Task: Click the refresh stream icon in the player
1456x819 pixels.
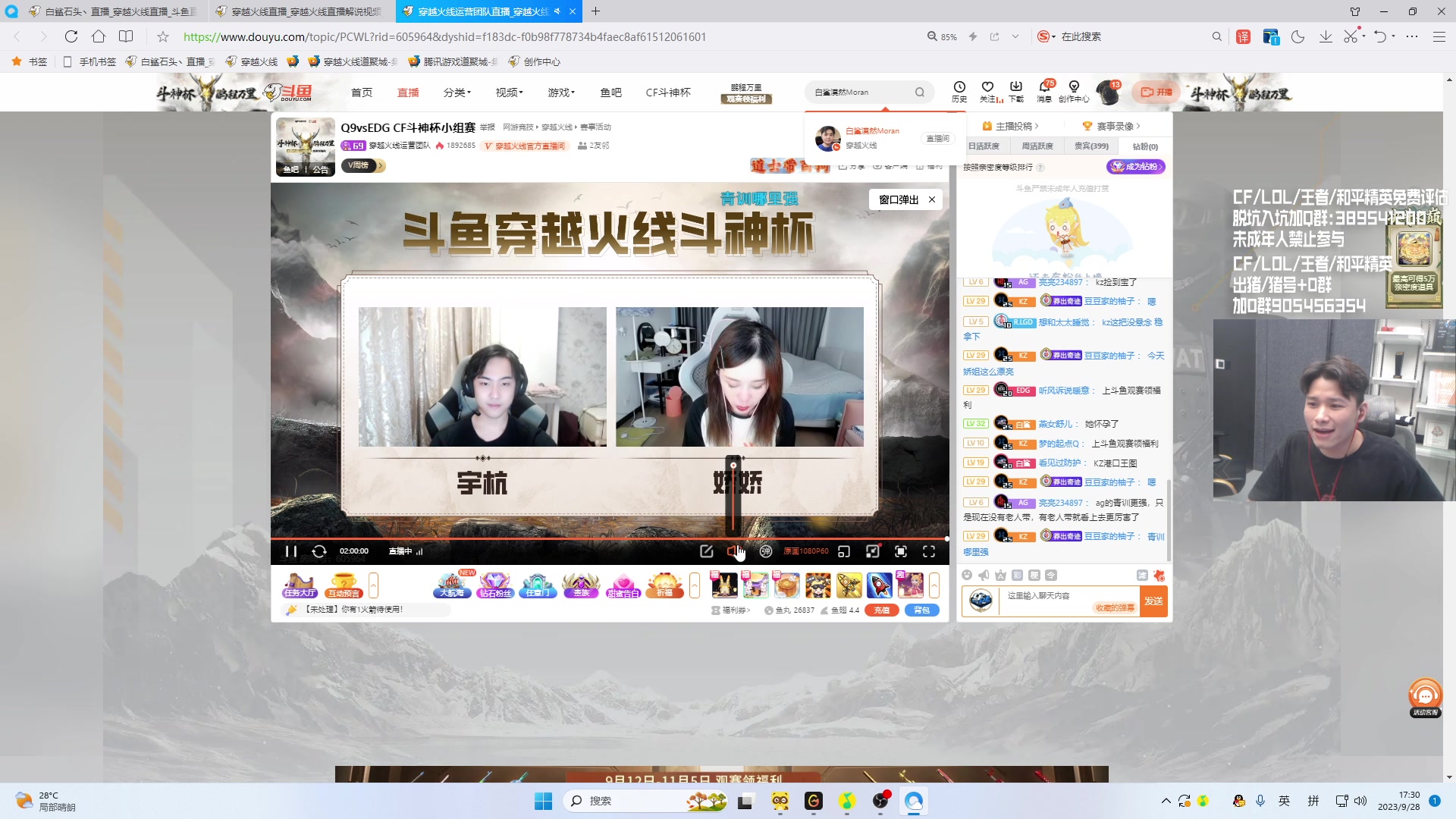Action: [x=320, y=551]
